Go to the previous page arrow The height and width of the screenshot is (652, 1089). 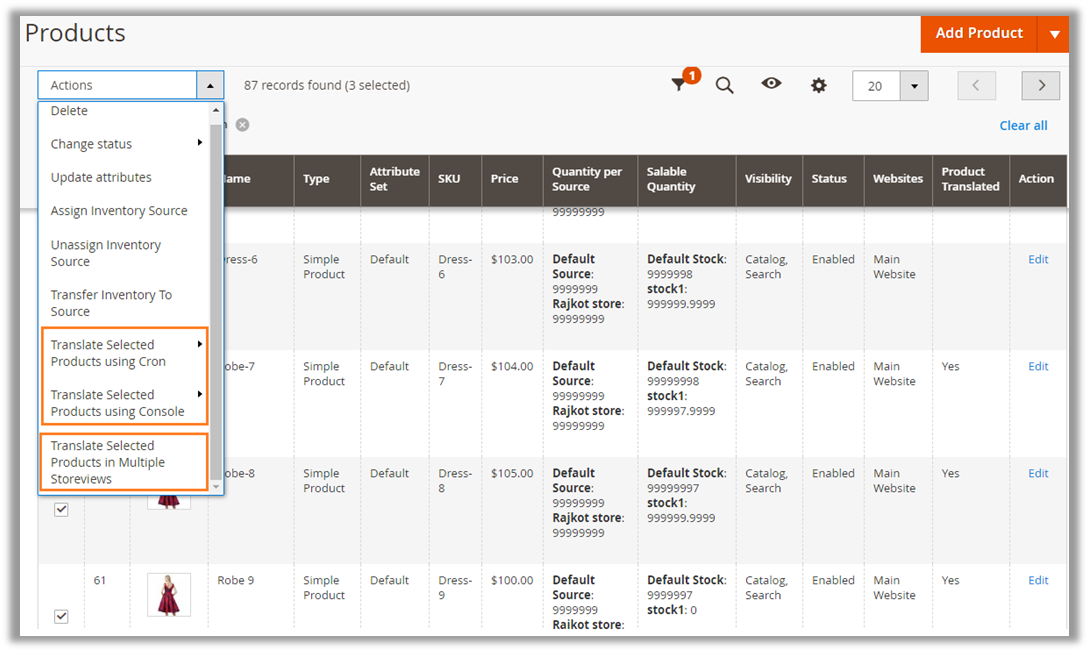pos(976,86)
